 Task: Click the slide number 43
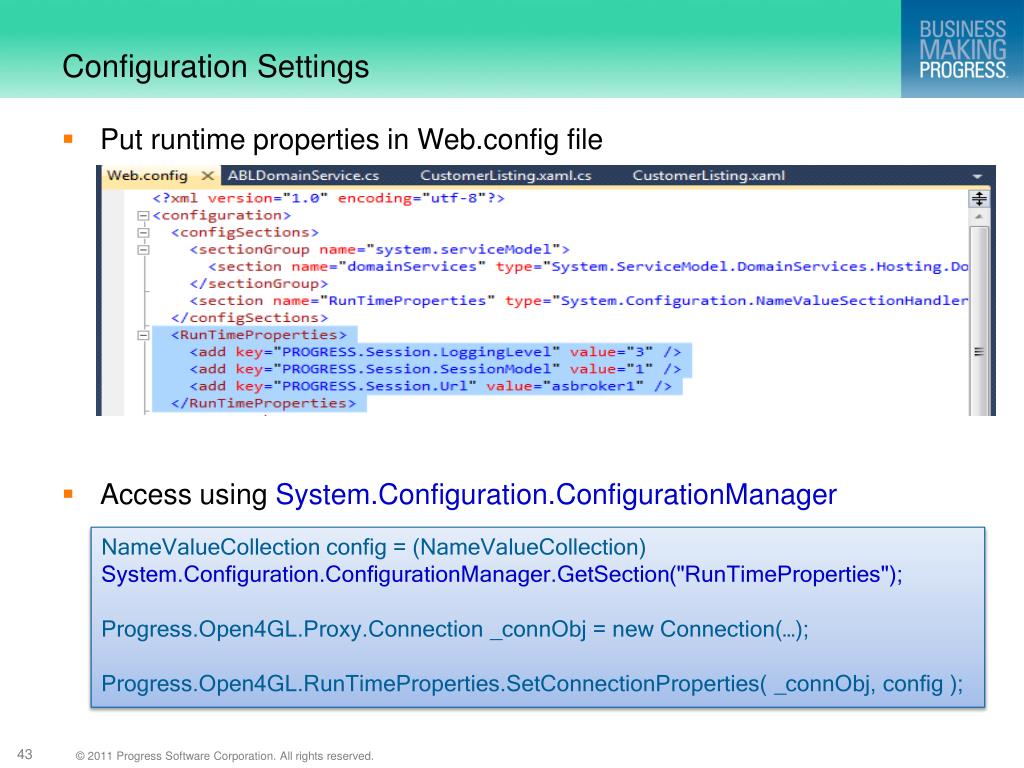(x=25, y=754)
